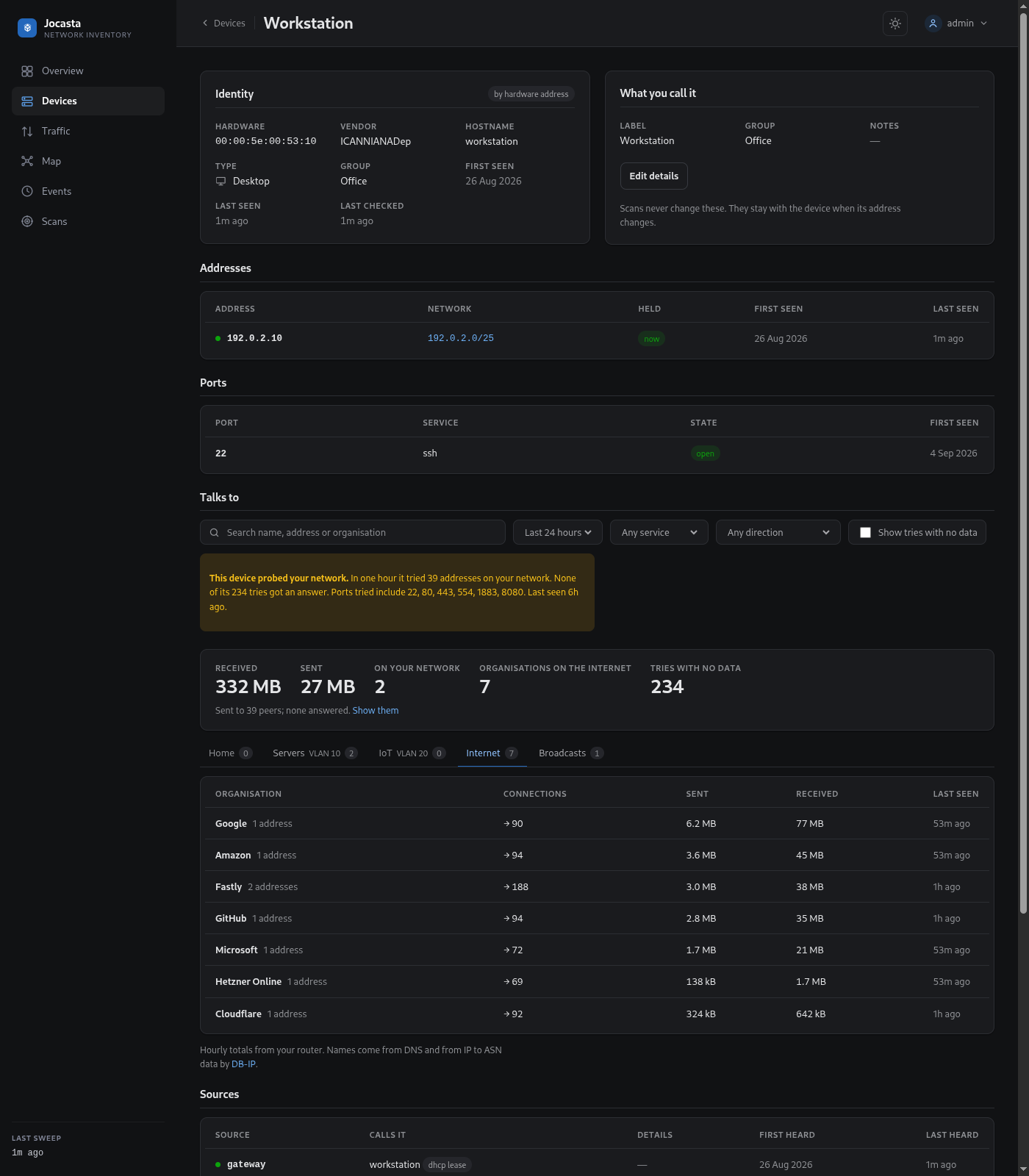Select the Cloudflare organisation row
Viewport: 1029px width, 1176px height.
click(597, 1014)
